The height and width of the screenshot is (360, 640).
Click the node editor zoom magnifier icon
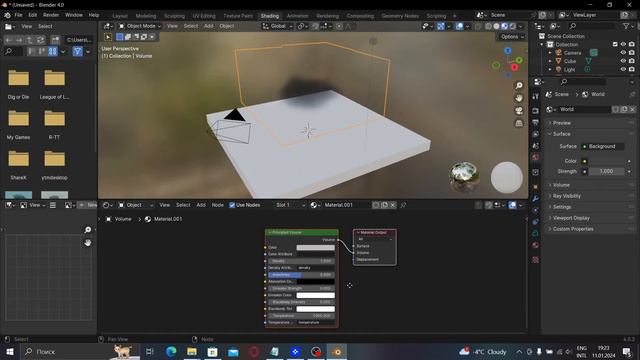tap(87, 230)
